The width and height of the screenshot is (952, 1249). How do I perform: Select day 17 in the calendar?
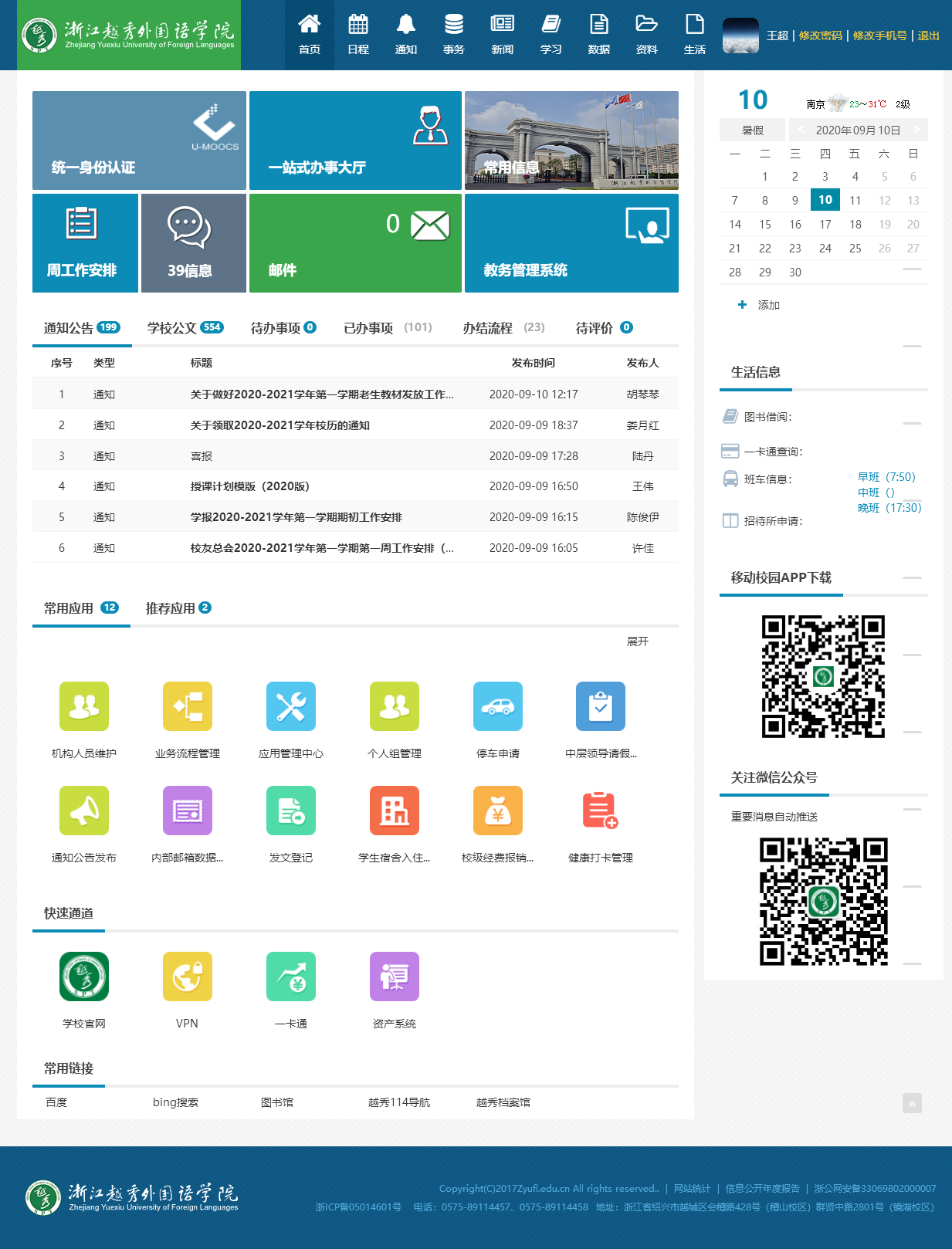tap(825, 225)
